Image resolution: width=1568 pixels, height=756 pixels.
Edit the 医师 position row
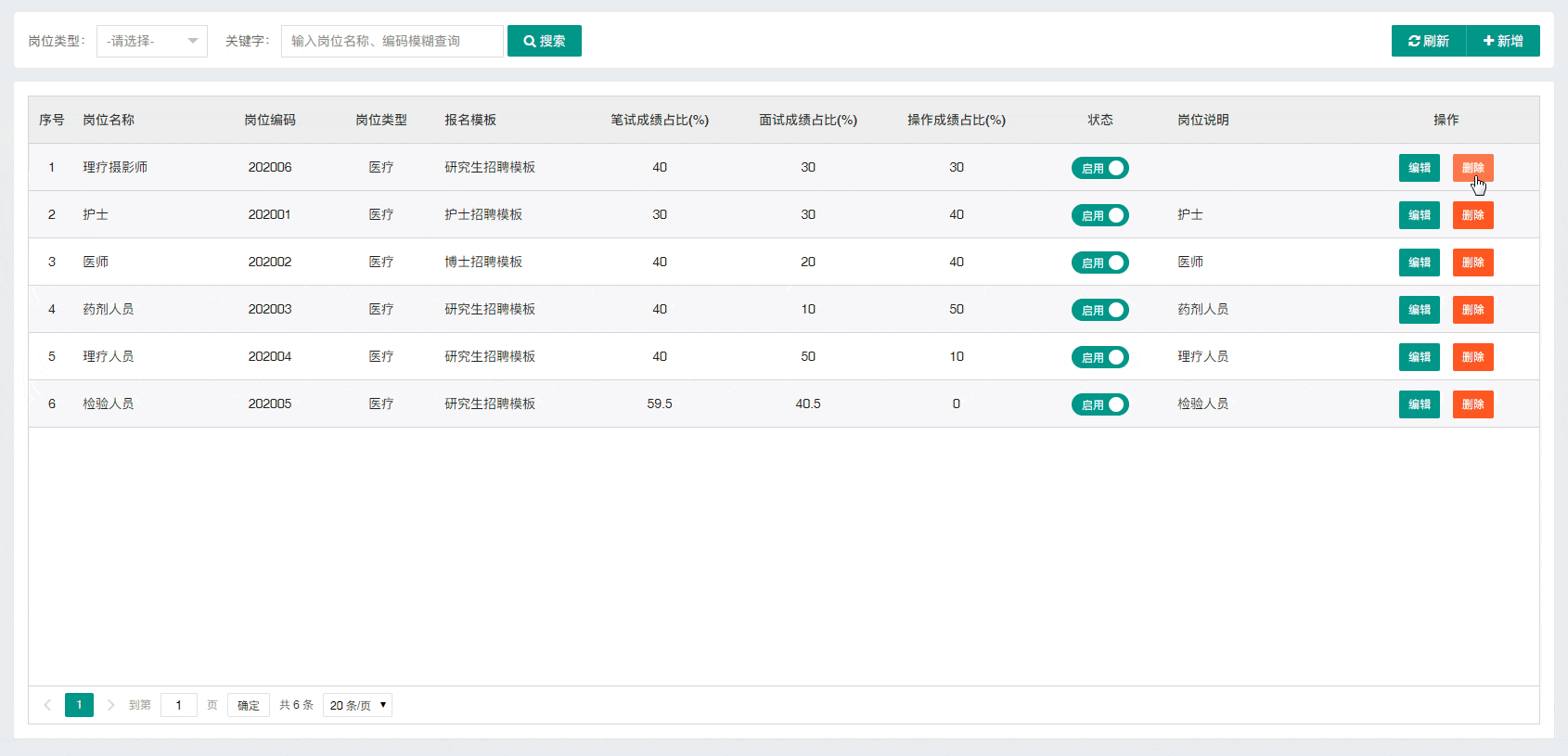(x=1419, y=263)
